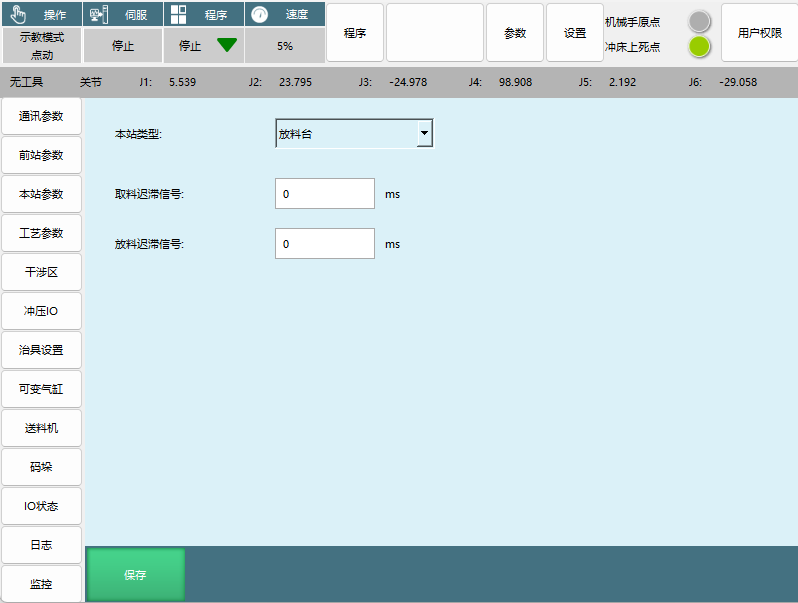798x603 pixels.
Task: Click the 速度 speed gauge icon
Action: click(x=259, y=14)
